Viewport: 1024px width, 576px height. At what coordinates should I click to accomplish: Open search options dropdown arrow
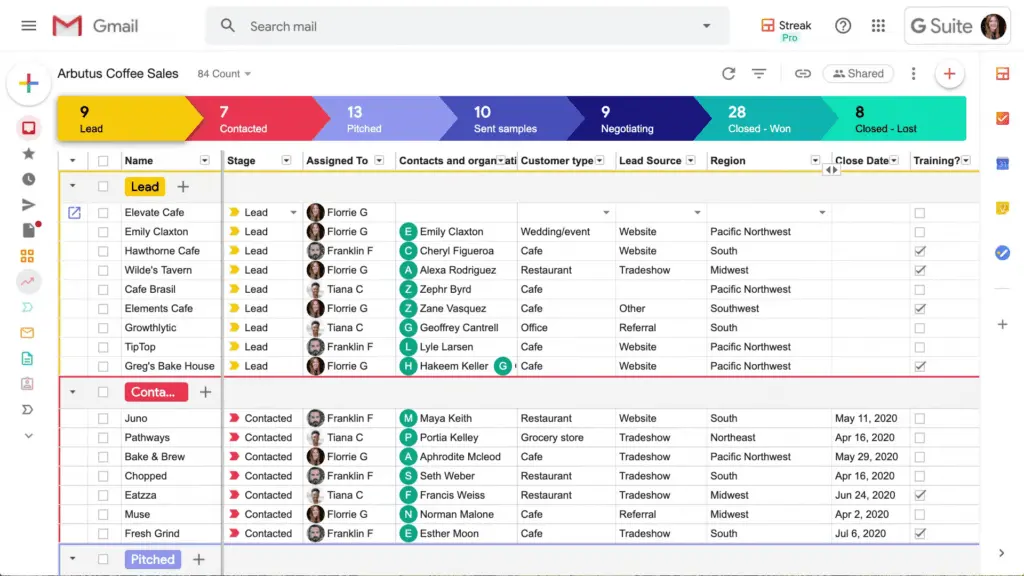pyautogui.click(x=707, y=26)
